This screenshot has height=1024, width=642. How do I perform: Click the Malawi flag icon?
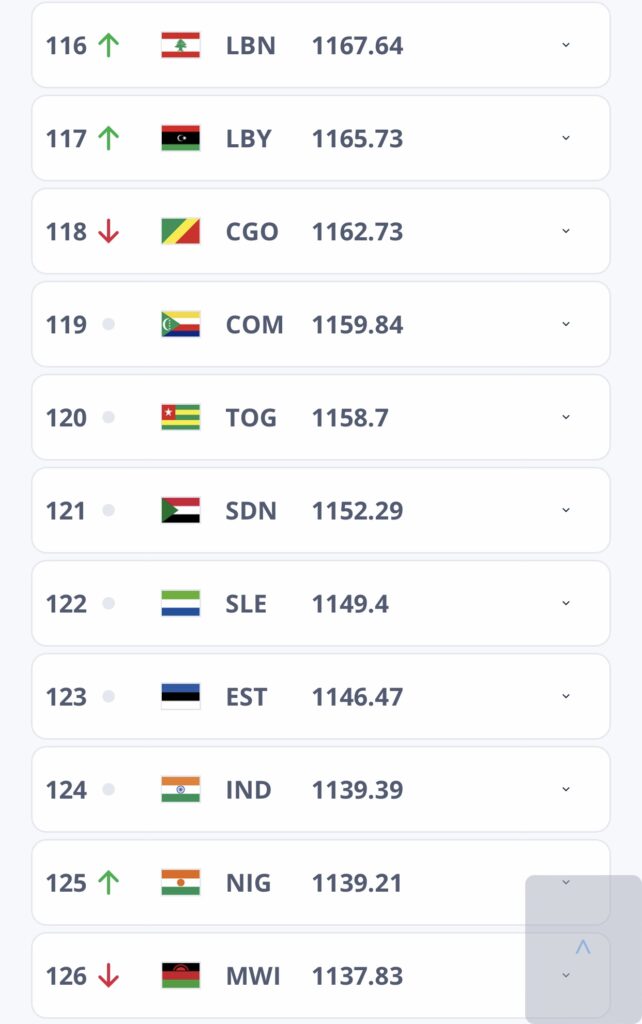(180, 976)
